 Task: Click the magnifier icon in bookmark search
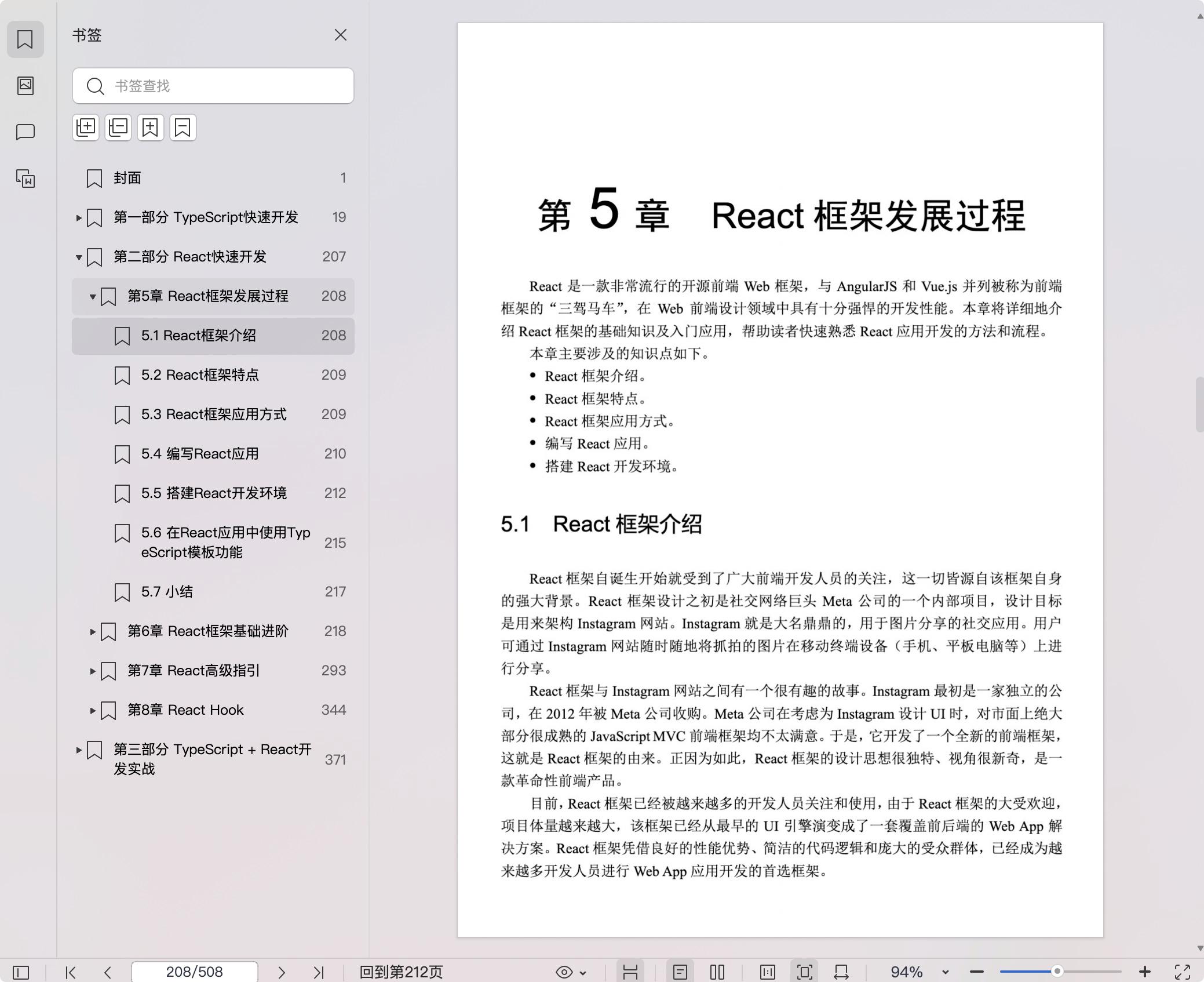coord(95,86)
